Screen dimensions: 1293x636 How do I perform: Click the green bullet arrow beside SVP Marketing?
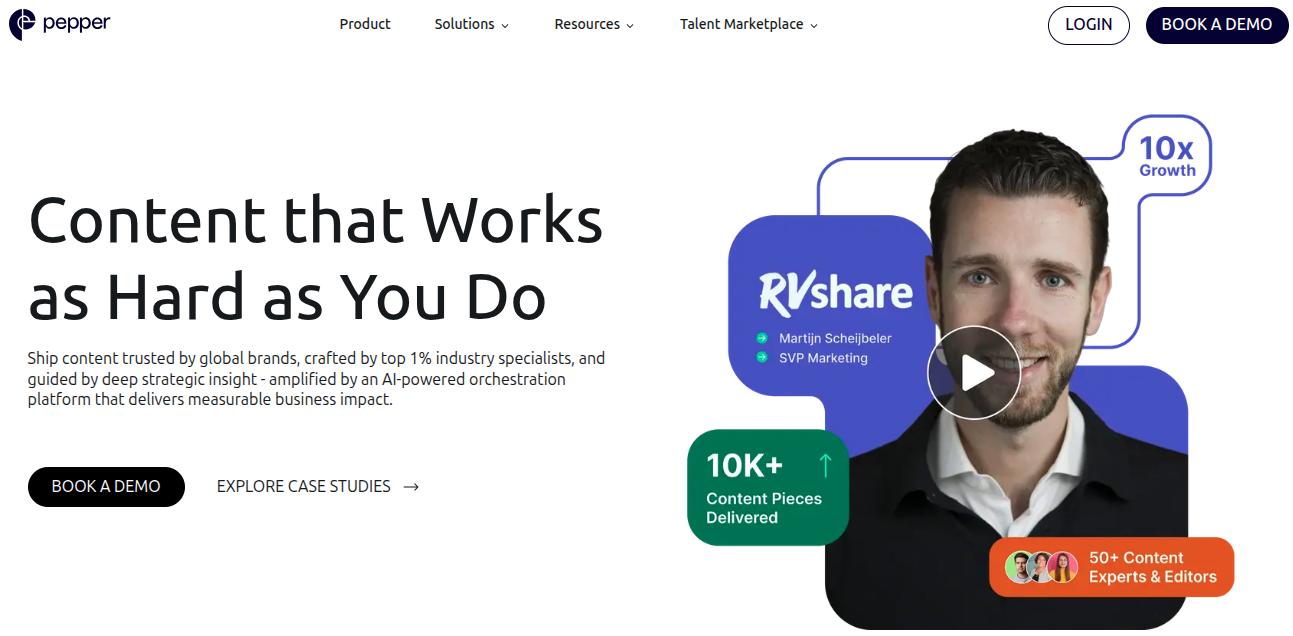click(x=762, y=357)
